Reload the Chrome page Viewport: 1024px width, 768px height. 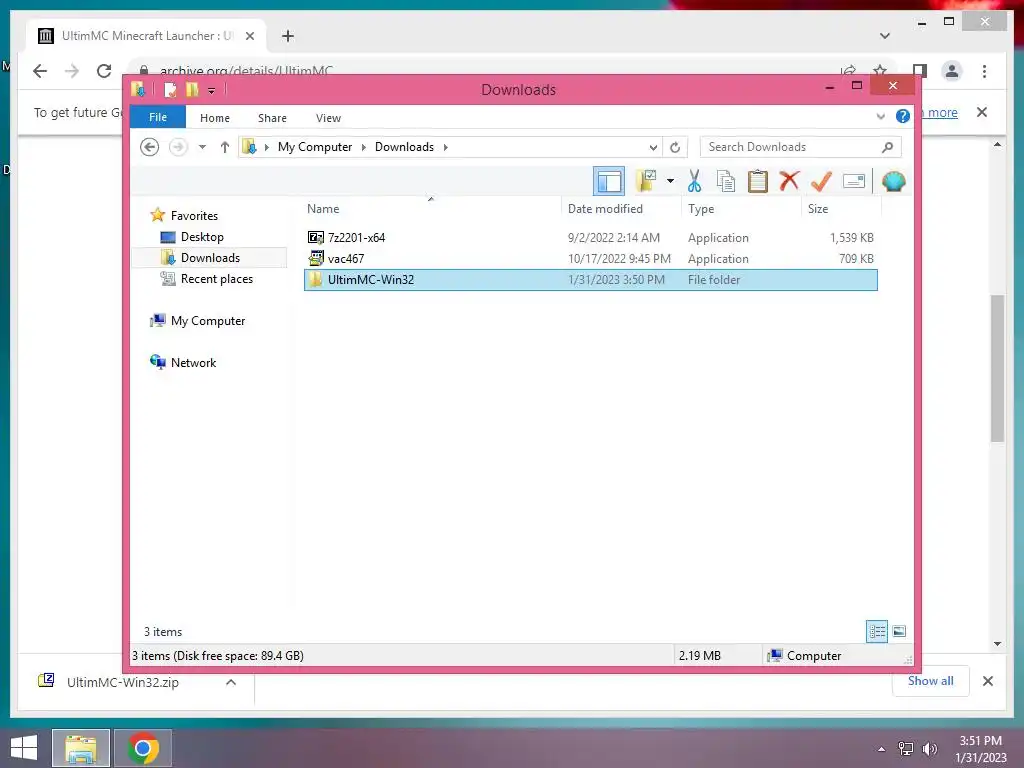click(104, 71)
